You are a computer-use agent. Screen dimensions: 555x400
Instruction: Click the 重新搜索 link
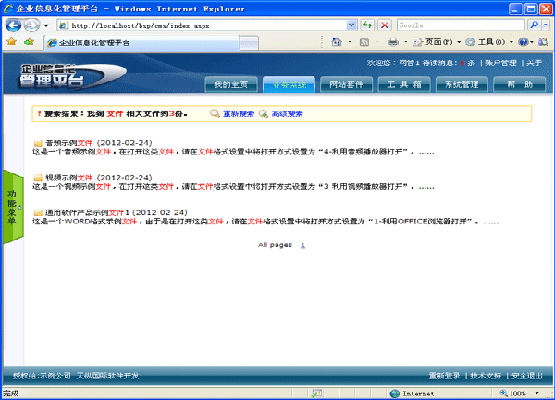point(238,114)
